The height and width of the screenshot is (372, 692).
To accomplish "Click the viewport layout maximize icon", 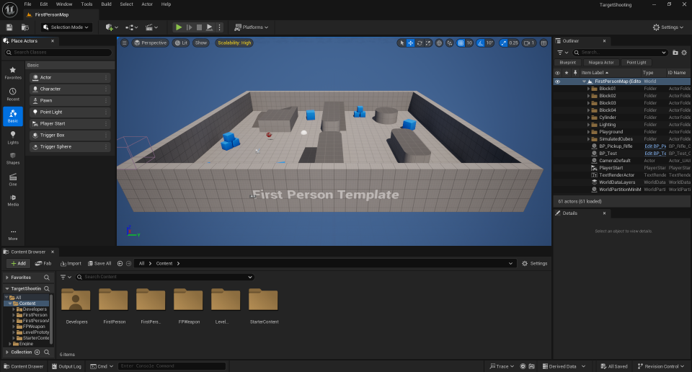I will (544, 43).
